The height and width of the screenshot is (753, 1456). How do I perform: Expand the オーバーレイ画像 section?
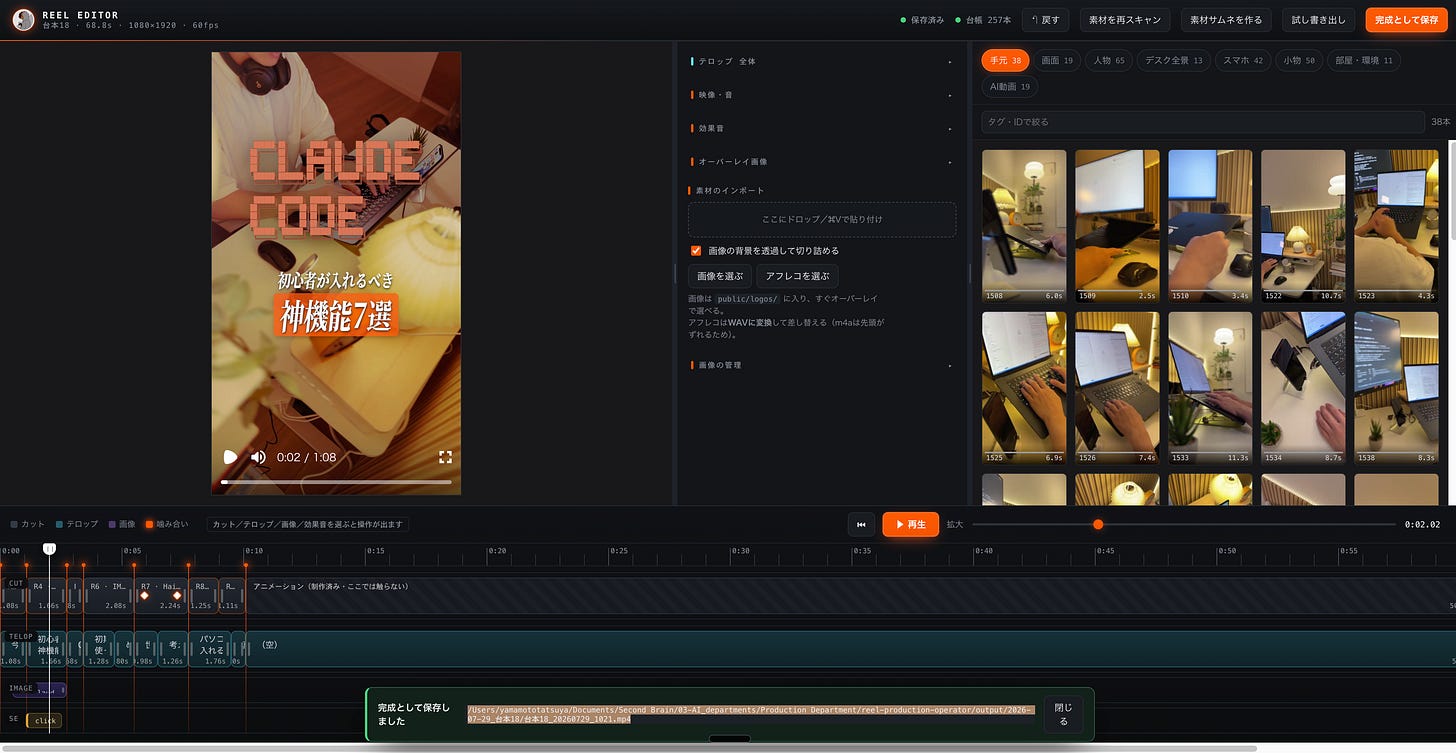click(x=821, y=161)
